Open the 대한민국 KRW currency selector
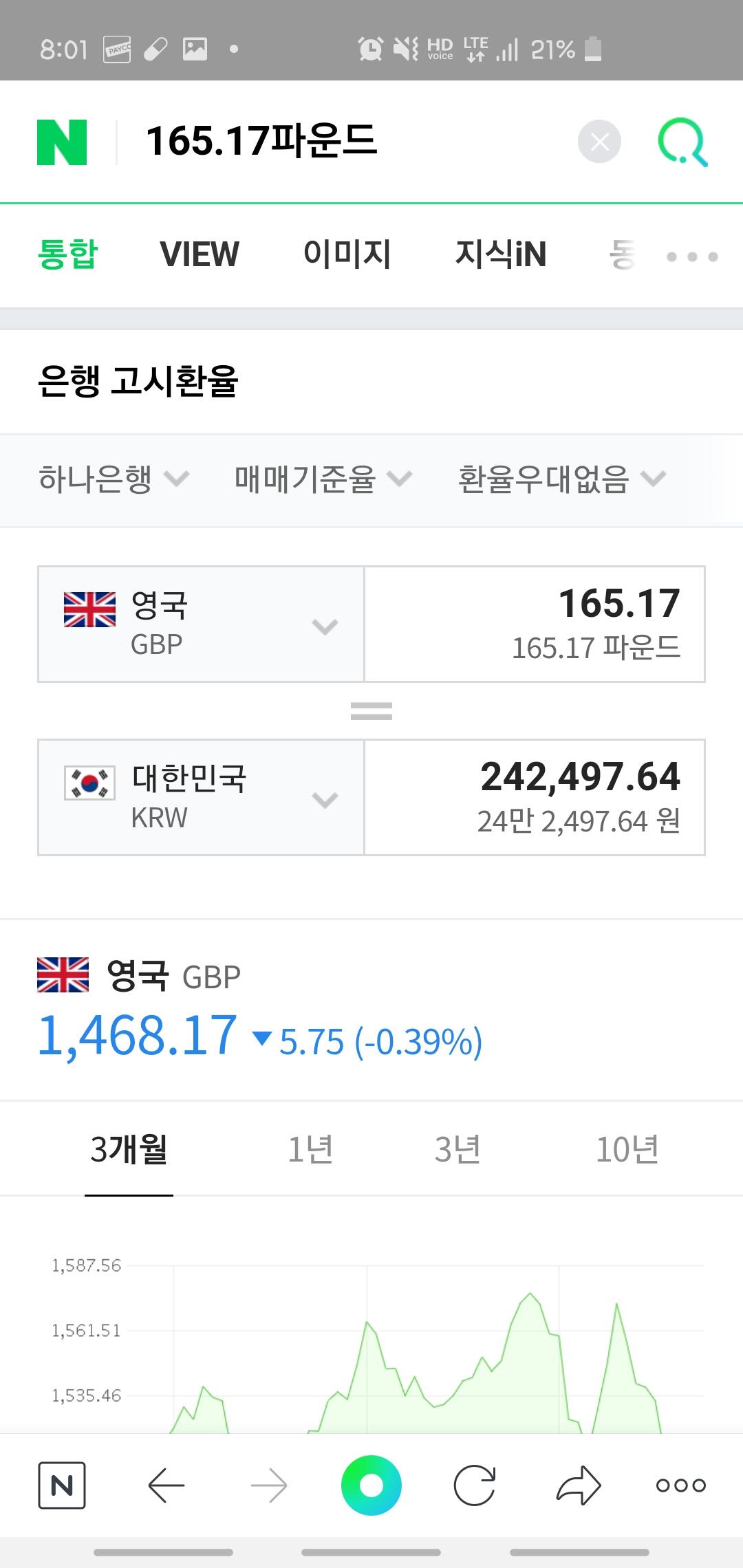Screen dimensions: 743x1568 click(201, 798)
